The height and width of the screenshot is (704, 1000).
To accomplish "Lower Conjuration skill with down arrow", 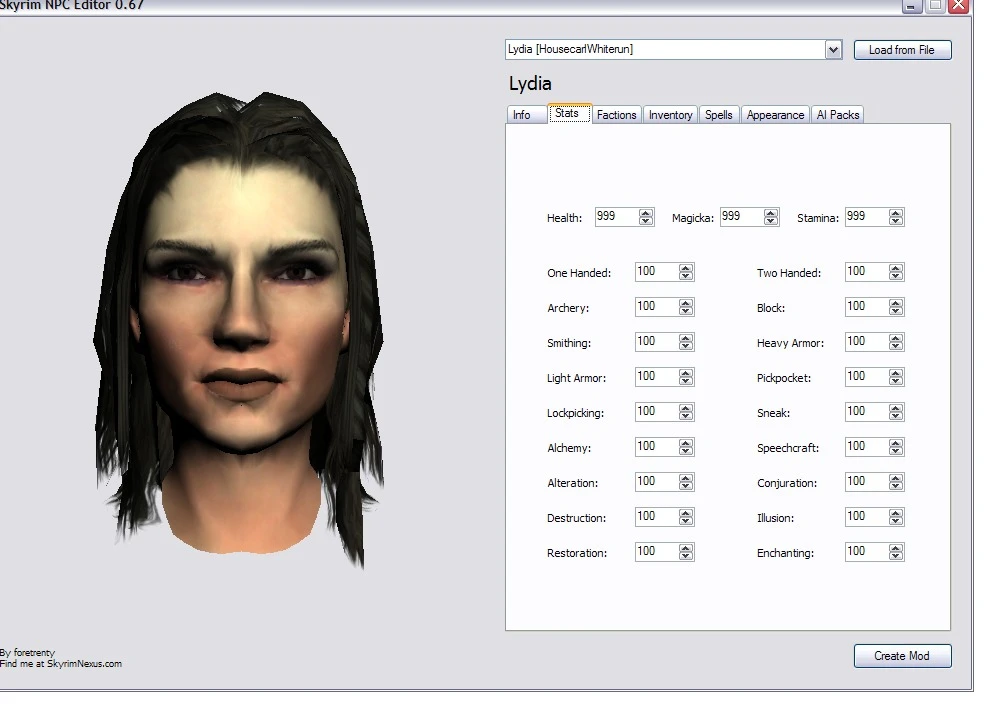I will pos(895,487).
